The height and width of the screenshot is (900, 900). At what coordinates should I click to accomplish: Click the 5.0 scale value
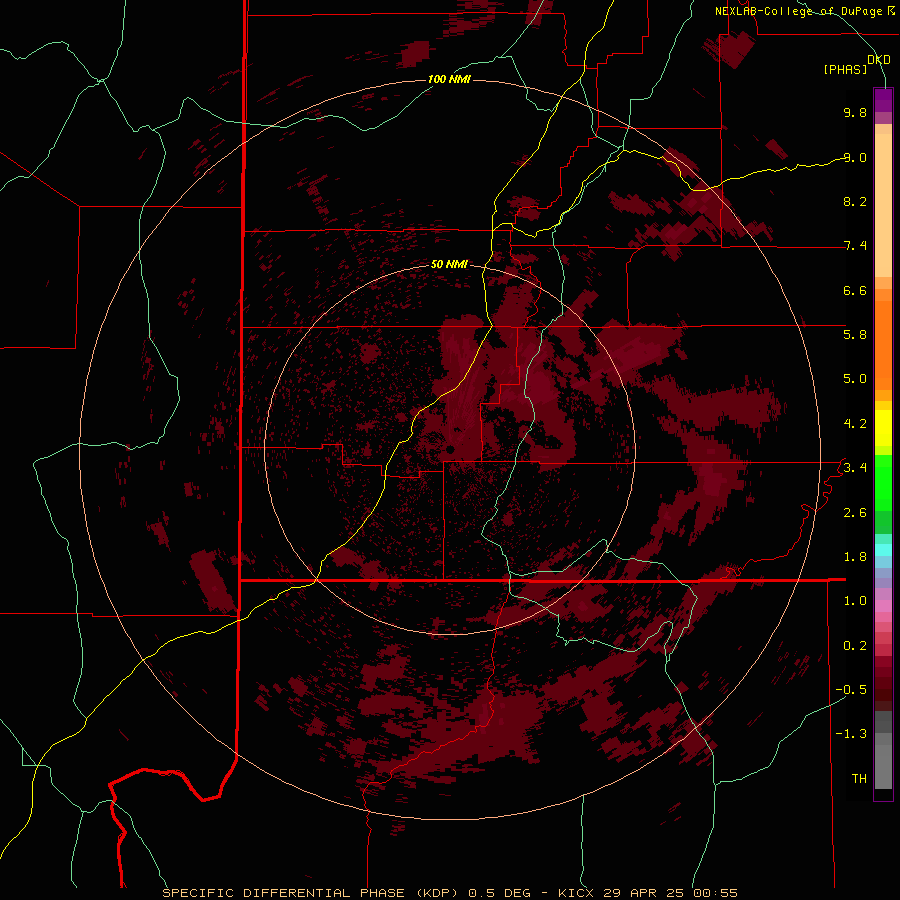pyautogui.click(x=855, y=379)
